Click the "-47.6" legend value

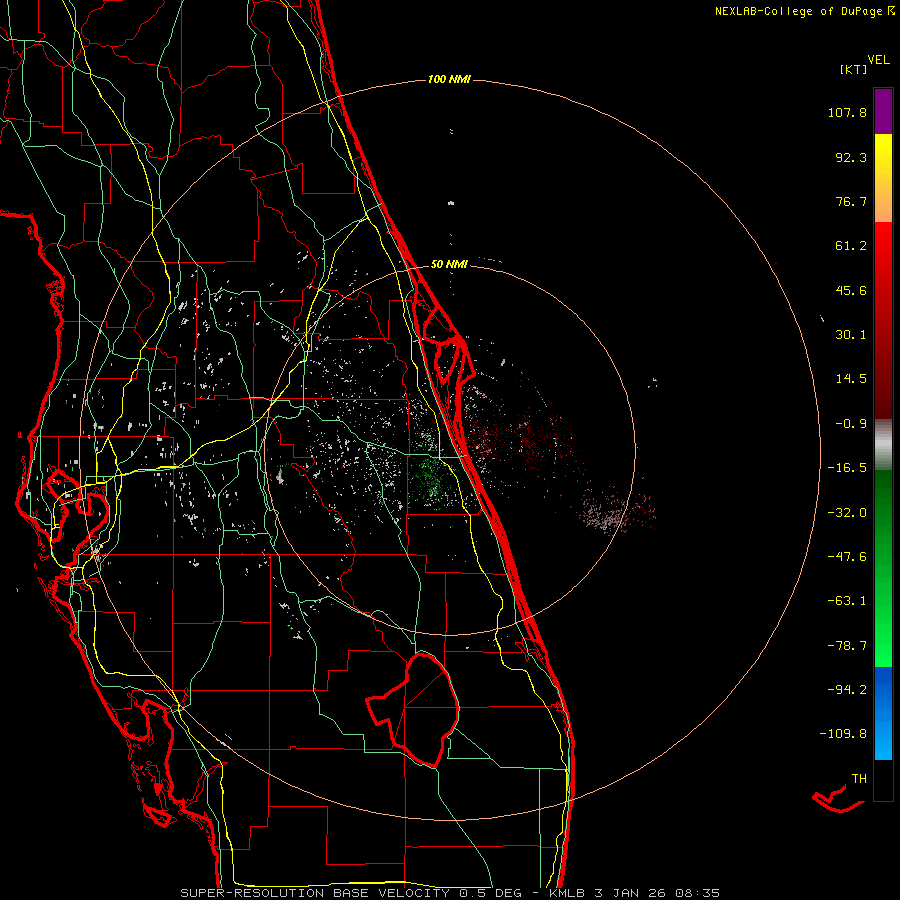(847, 557)
